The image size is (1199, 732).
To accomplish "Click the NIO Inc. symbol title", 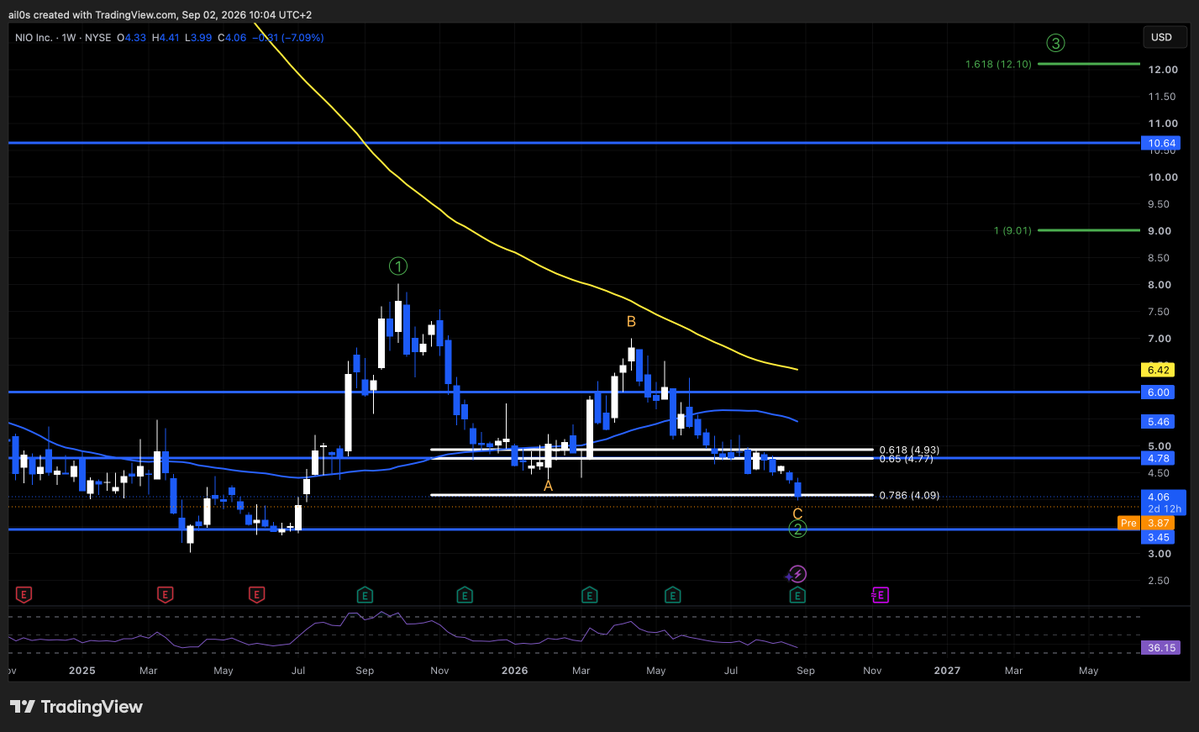I will pos(34,37).
